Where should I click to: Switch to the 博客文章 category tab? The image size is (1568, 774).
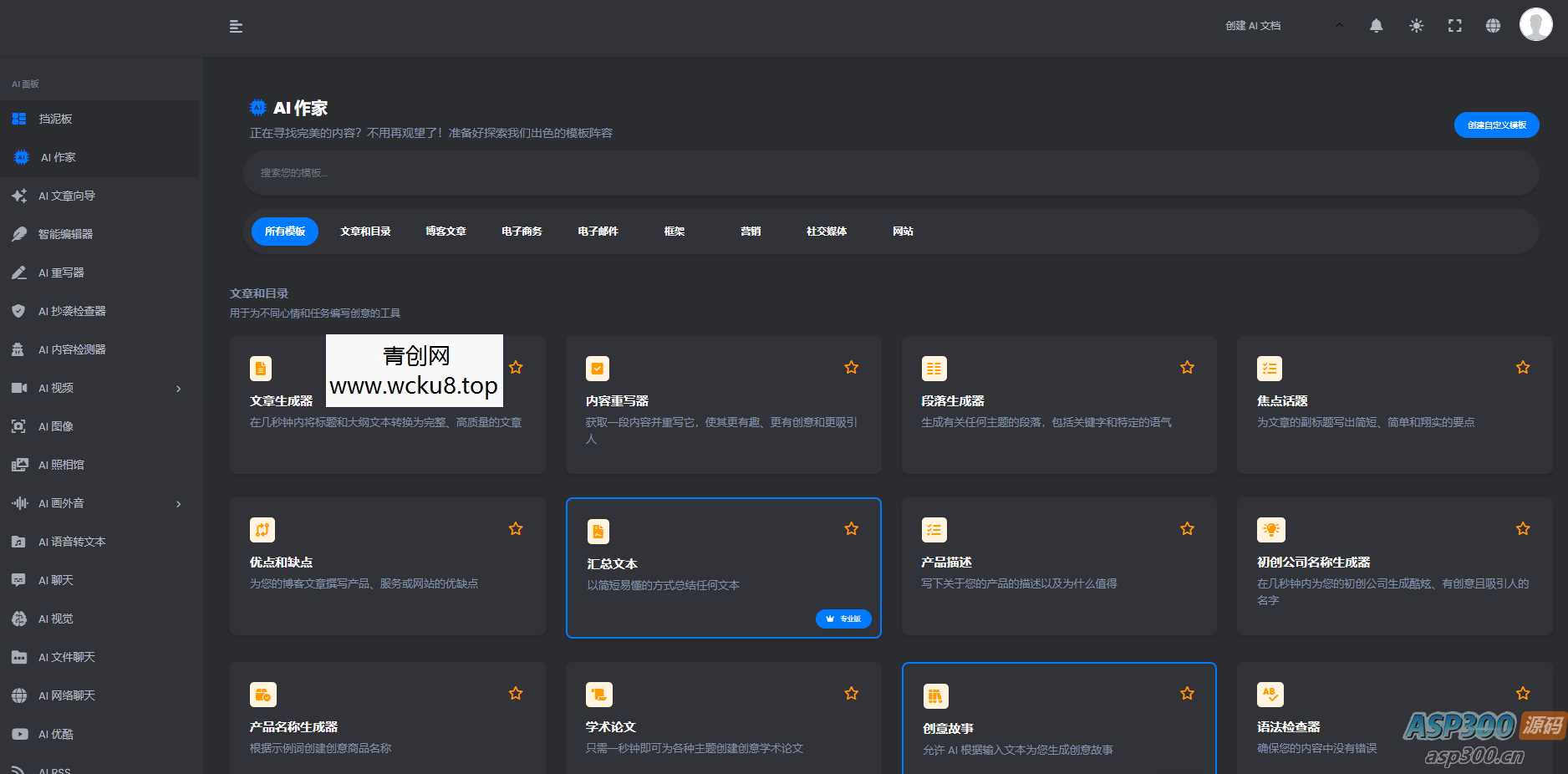tap(445, 232)
